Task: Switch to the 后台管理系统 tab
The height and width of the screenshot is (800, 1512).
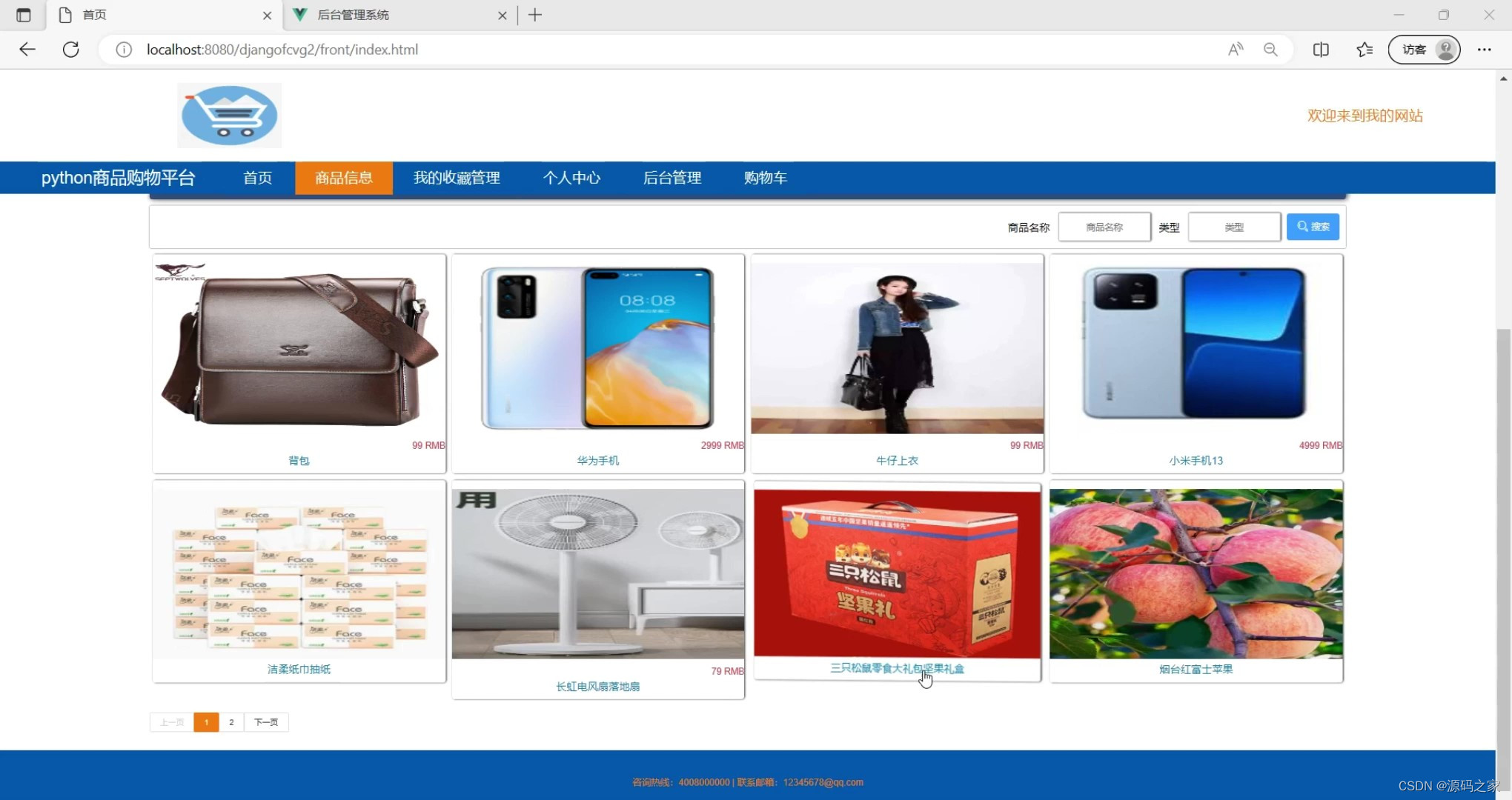Action: pyautogui.click(x=393, y=15)
